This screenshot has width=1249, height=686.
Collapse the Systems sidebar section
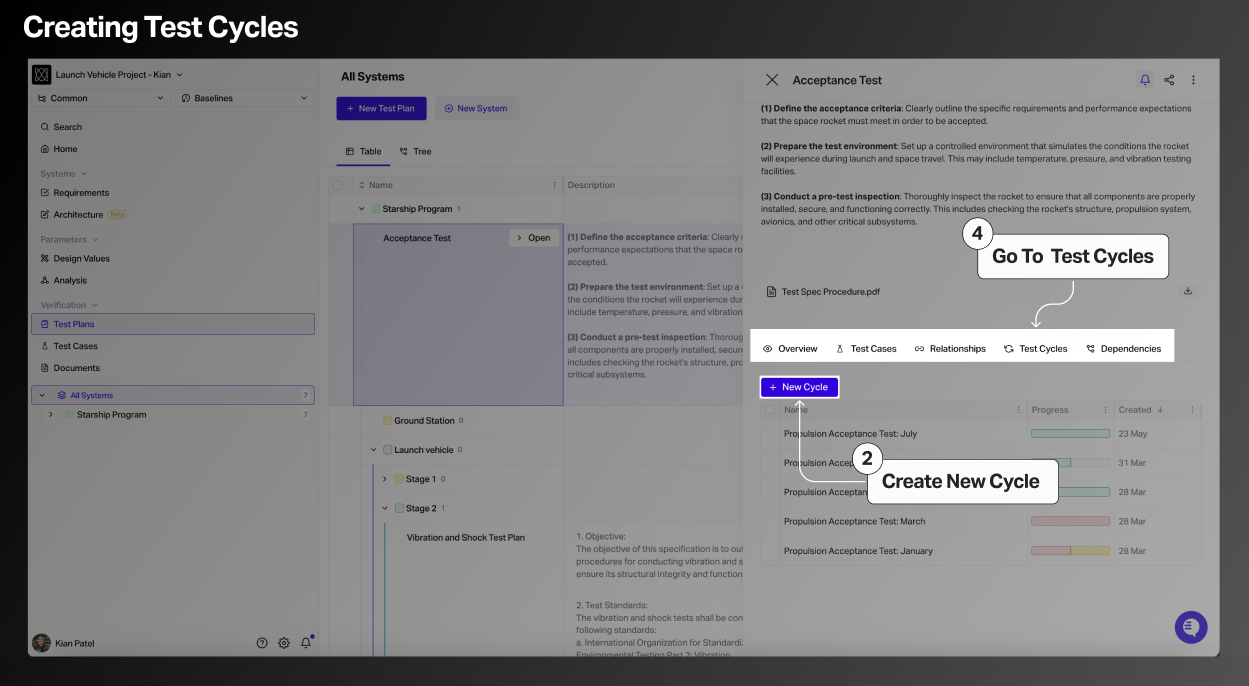(64, 174)
